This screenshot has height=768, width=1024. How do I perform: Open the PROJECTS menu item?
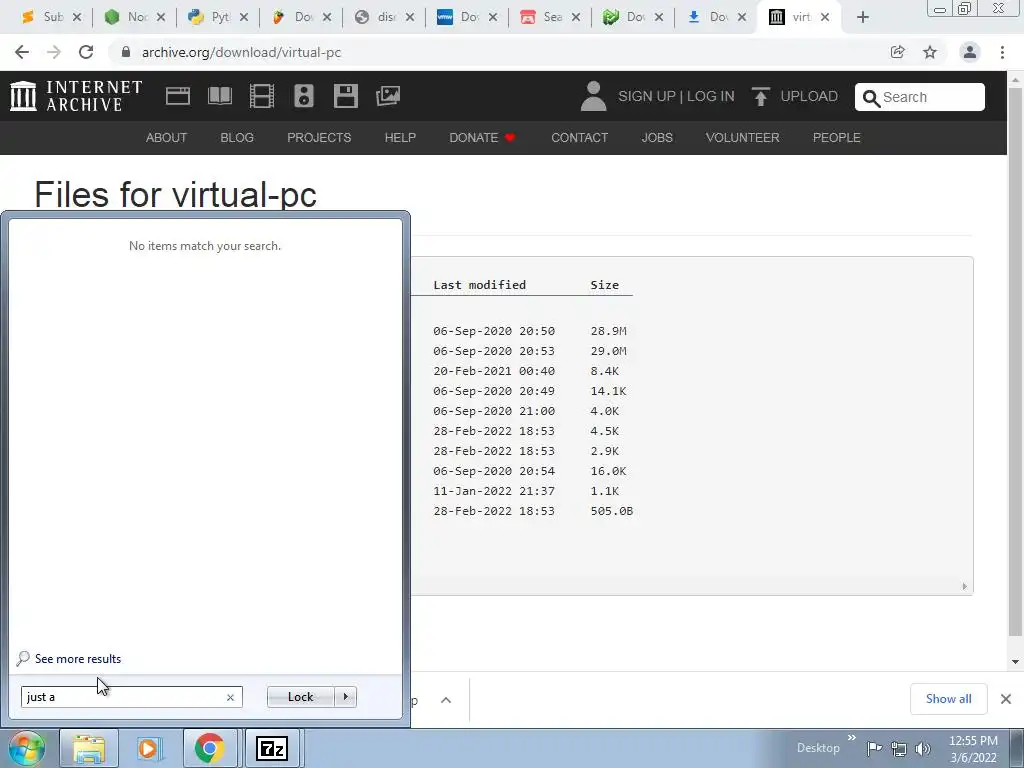coord(319,138)
